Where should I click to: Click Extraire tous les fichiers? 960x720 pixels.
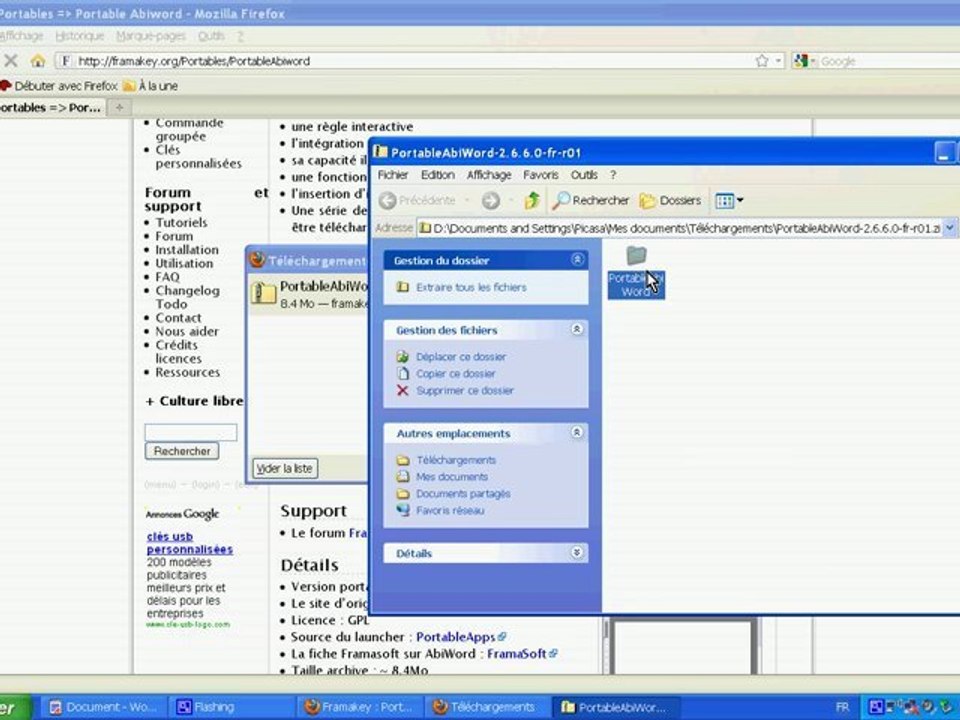[471, 287]
